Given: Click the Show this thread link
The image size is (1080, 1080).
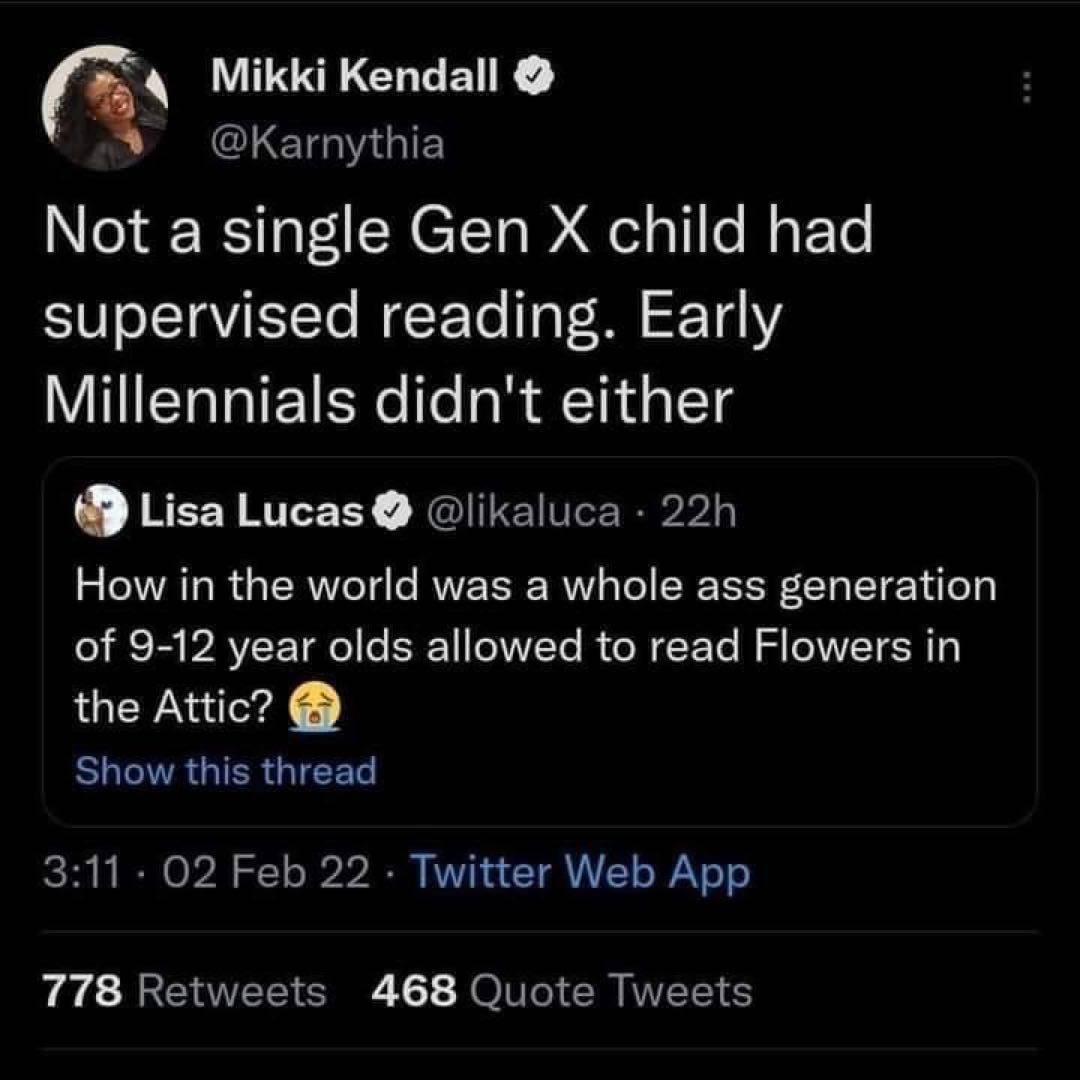Looking at the screenshot, I should [x=226, y=771].
